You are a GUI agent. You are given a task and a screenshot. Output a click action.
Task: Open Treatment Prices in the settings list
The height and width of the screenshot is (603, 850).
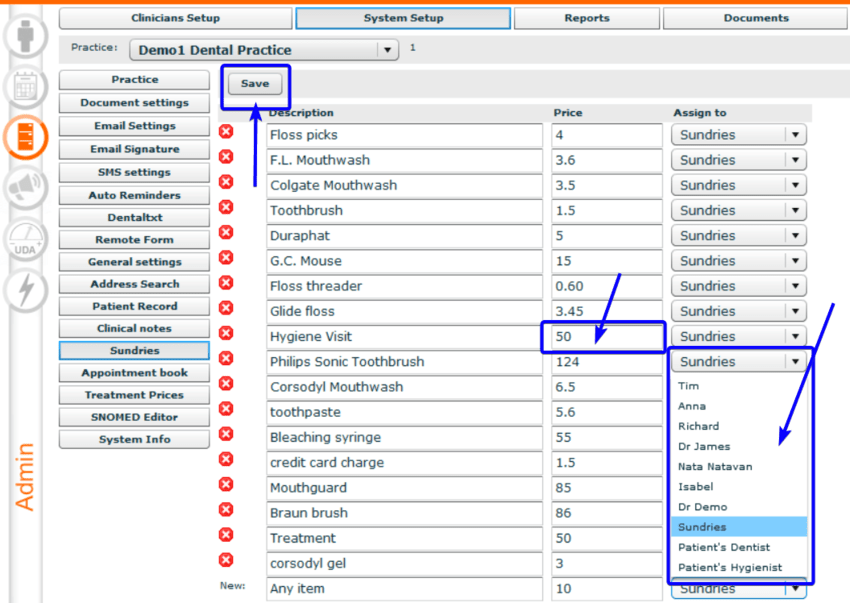134,395
